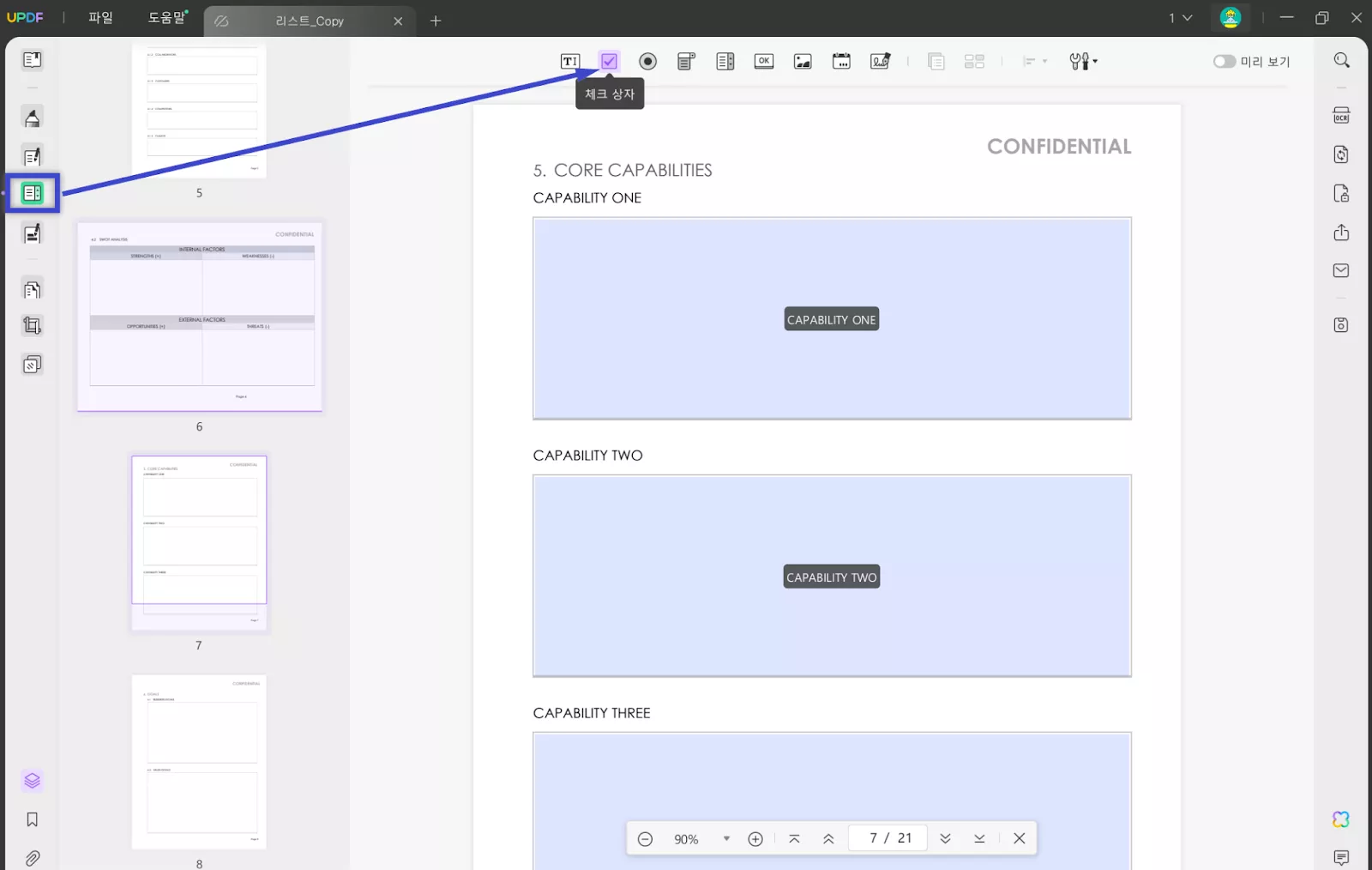
Task: Select the List Box form tool
Action: tap(725, 61)
